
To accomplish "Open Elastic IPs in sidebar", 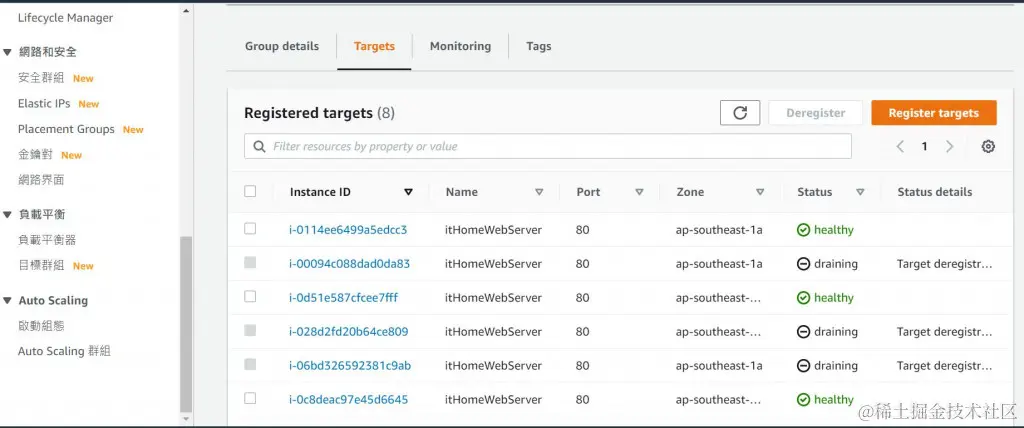I will (44, 103).
